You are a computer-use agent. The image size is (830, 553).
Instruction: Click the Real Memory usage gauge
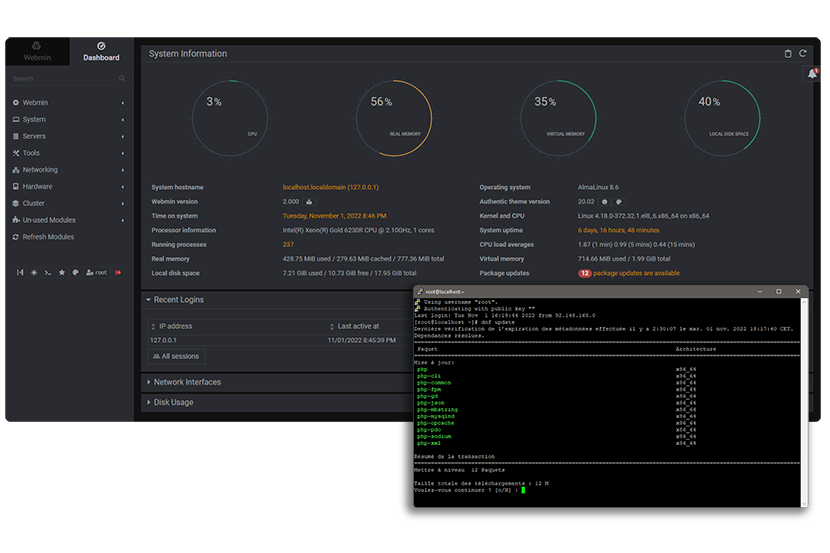pyautogui.click(x=394, y=118)
